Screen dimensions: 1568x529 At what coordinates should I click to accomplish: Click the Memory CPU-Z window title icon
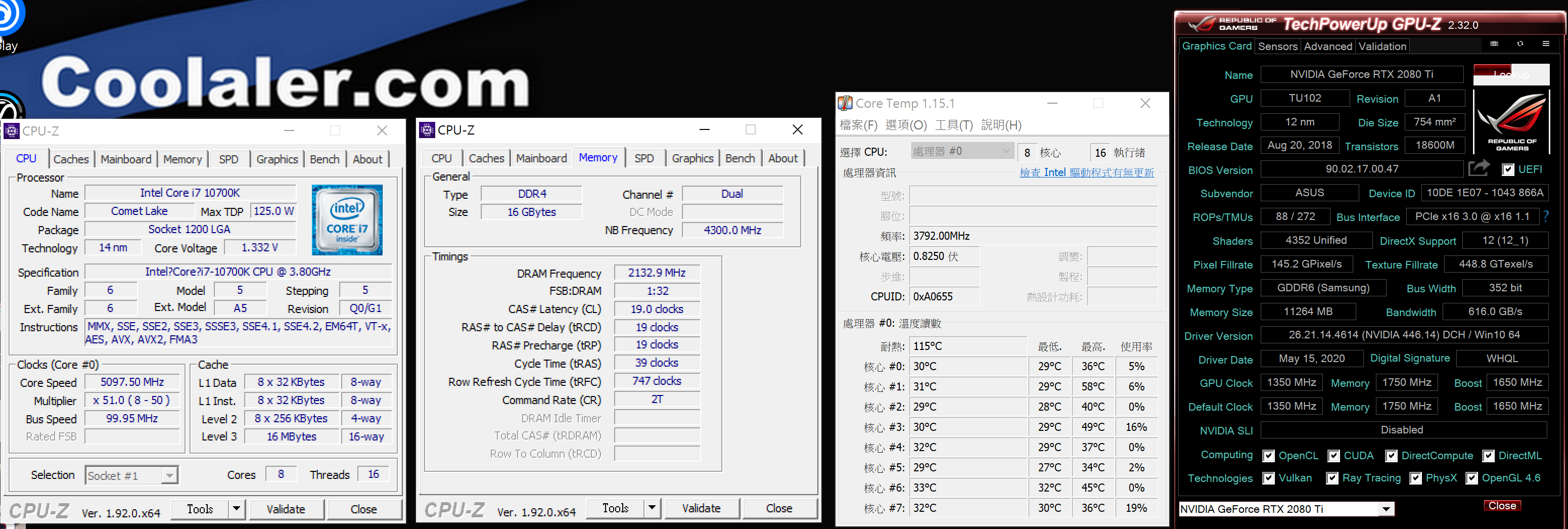tap(427, 129)
